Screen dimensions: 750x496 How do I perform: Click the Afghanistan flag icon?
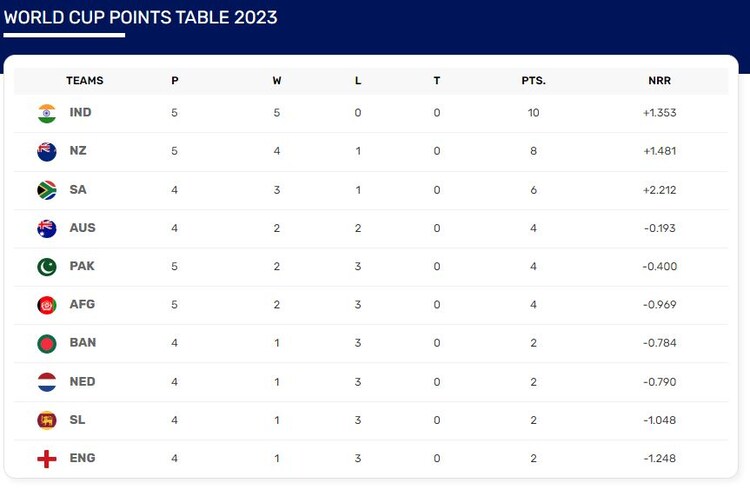(x=47, y=305)
